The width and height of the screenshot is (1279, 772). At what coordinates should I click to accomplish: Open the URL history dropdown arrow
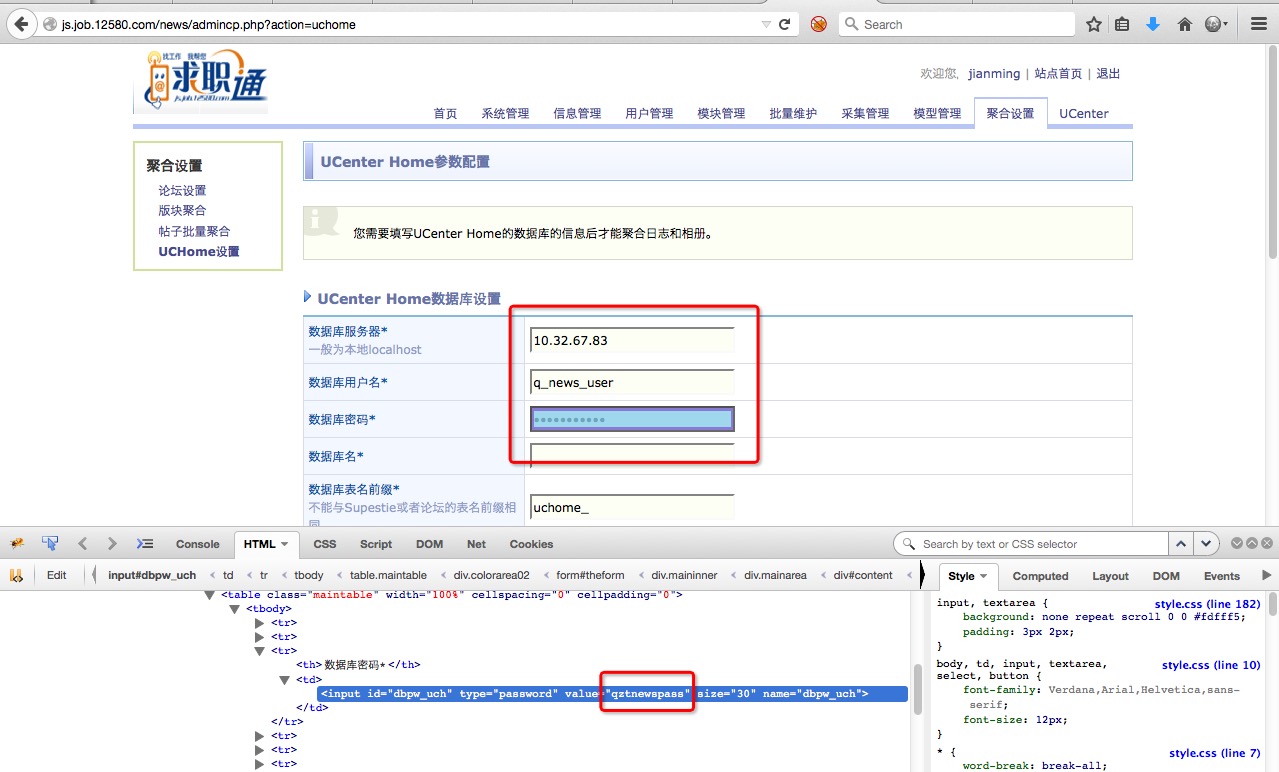coord(766,24)
